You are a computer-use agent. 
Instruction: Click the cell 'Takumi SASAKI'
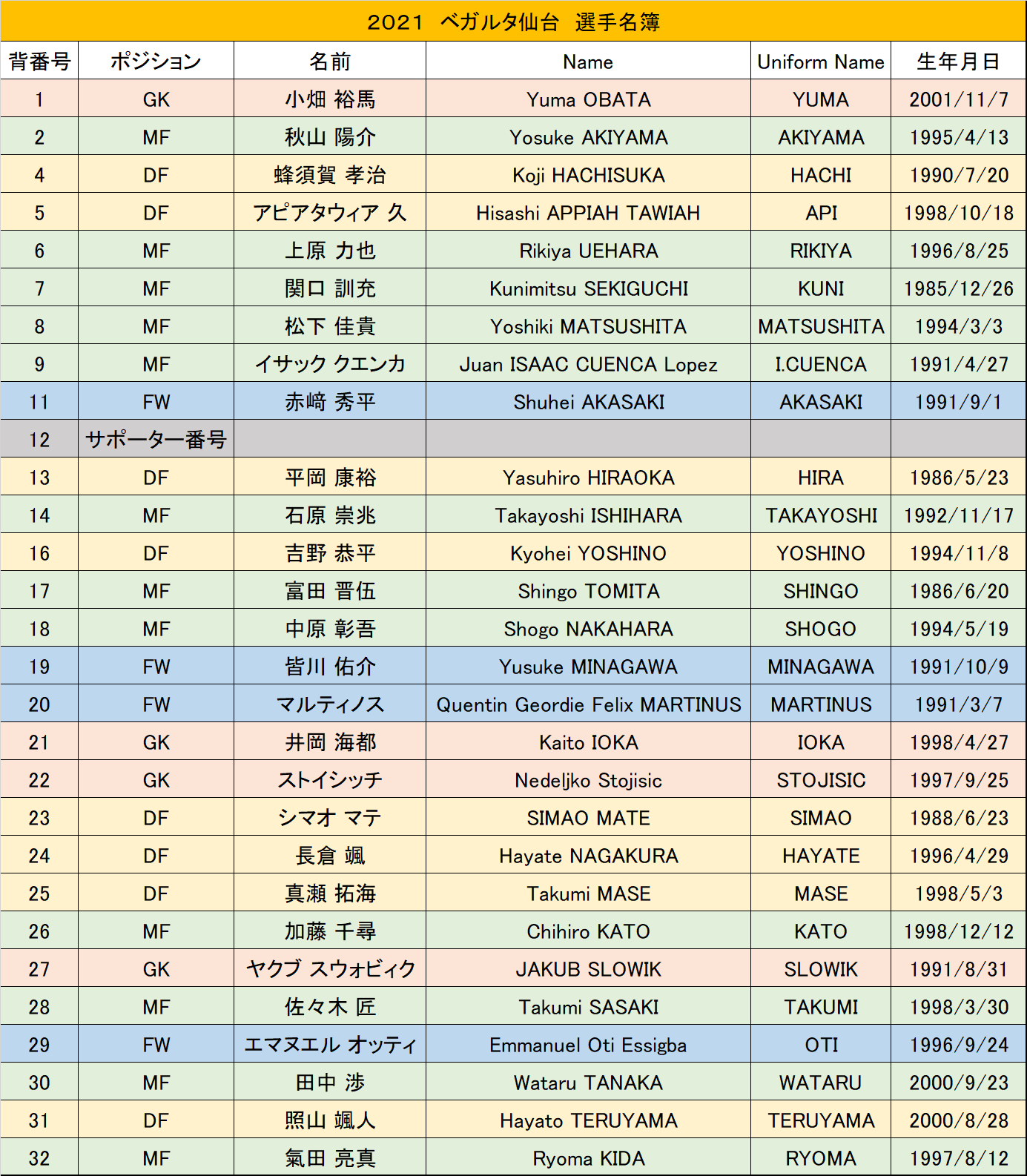pyautogui.click(x=588, y=1006)
